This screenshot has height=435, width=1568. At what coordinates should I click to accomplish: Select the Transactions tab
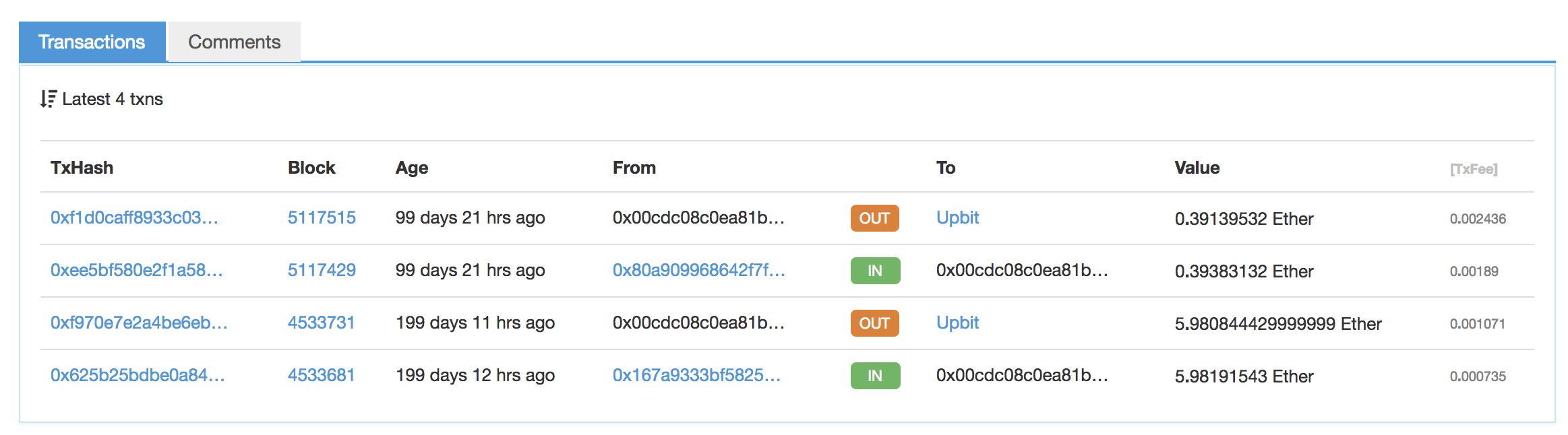(92, 42)
